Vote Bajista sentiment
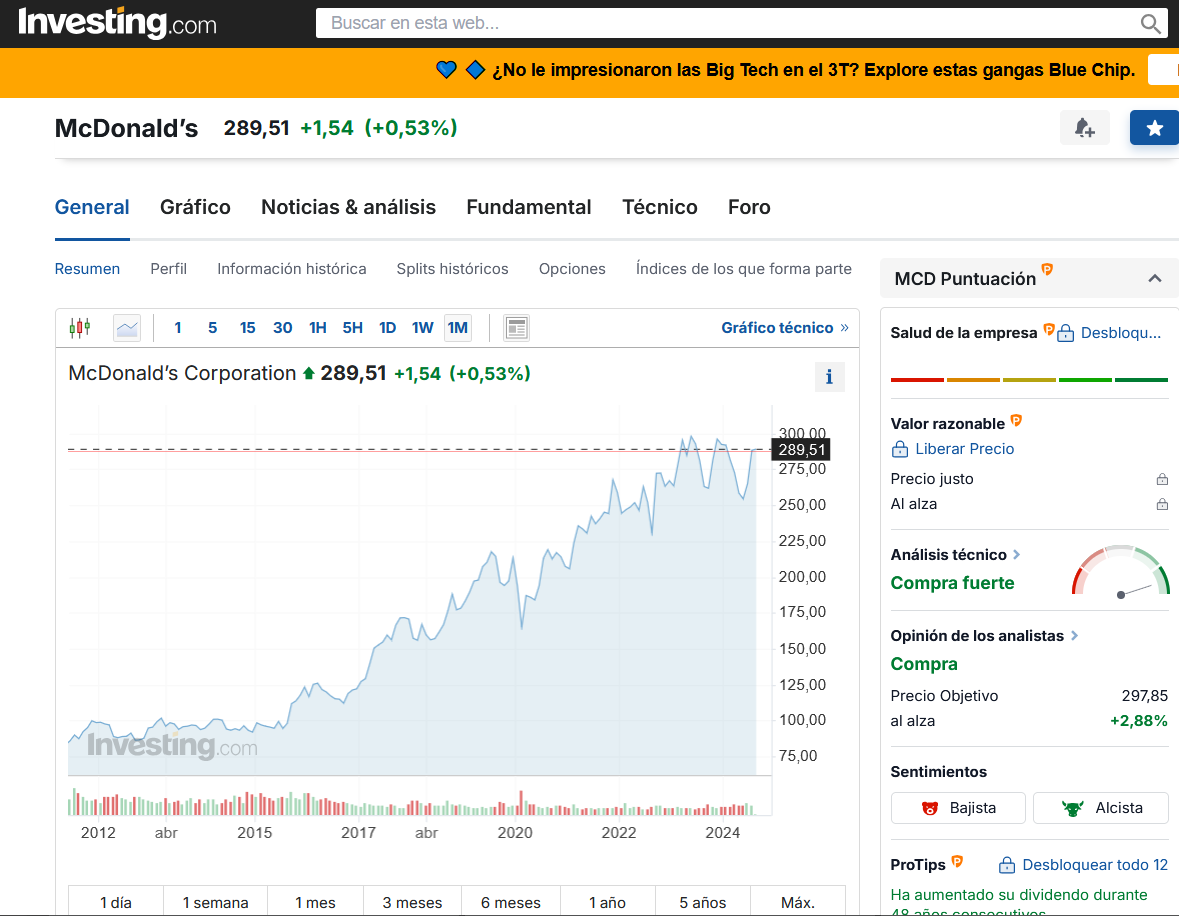This screenshot has height=916, width=1179. pyautogui.click(x=958, y=808)
